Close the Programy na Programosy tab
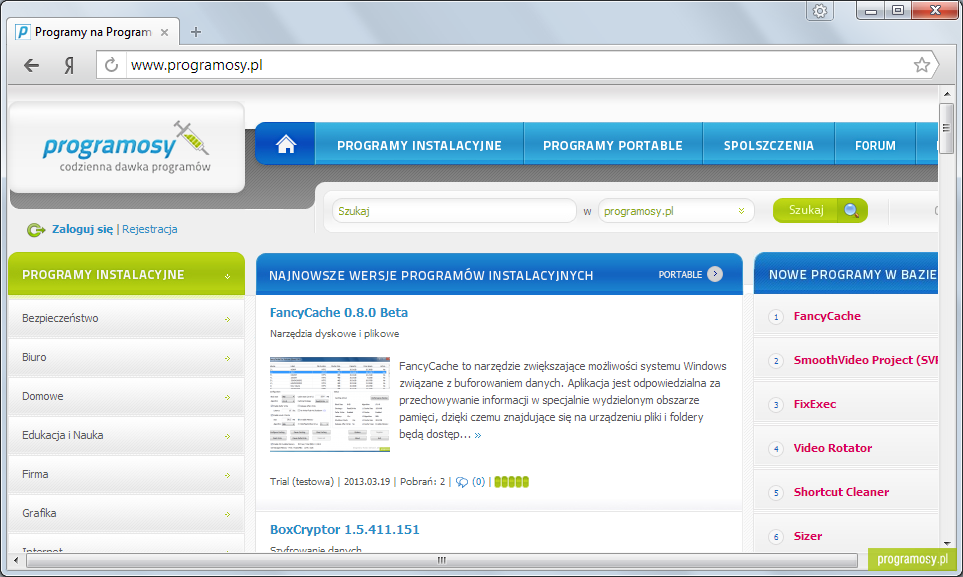Viewport: 963px width, 577px height. pyautogui.click(x=165, y=33)
